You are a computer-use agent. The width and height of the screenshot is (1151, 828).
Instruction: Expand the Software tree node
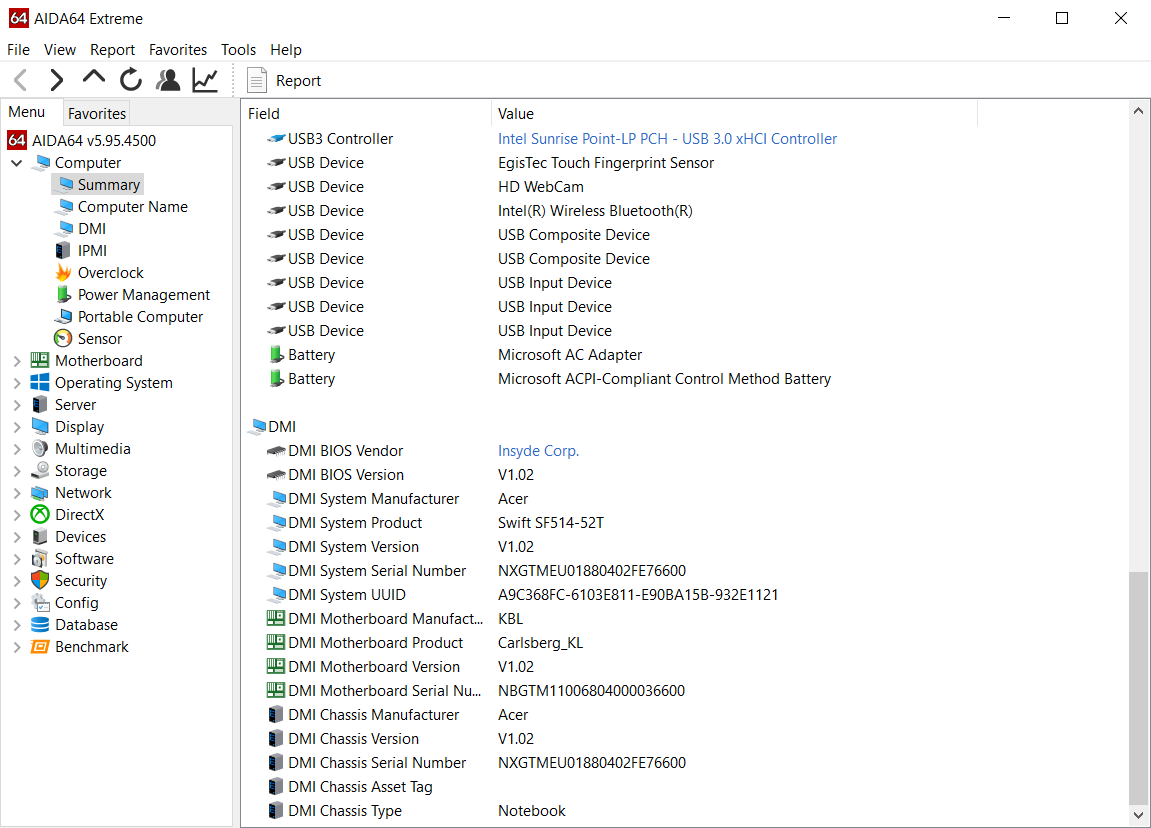point(17,559)
